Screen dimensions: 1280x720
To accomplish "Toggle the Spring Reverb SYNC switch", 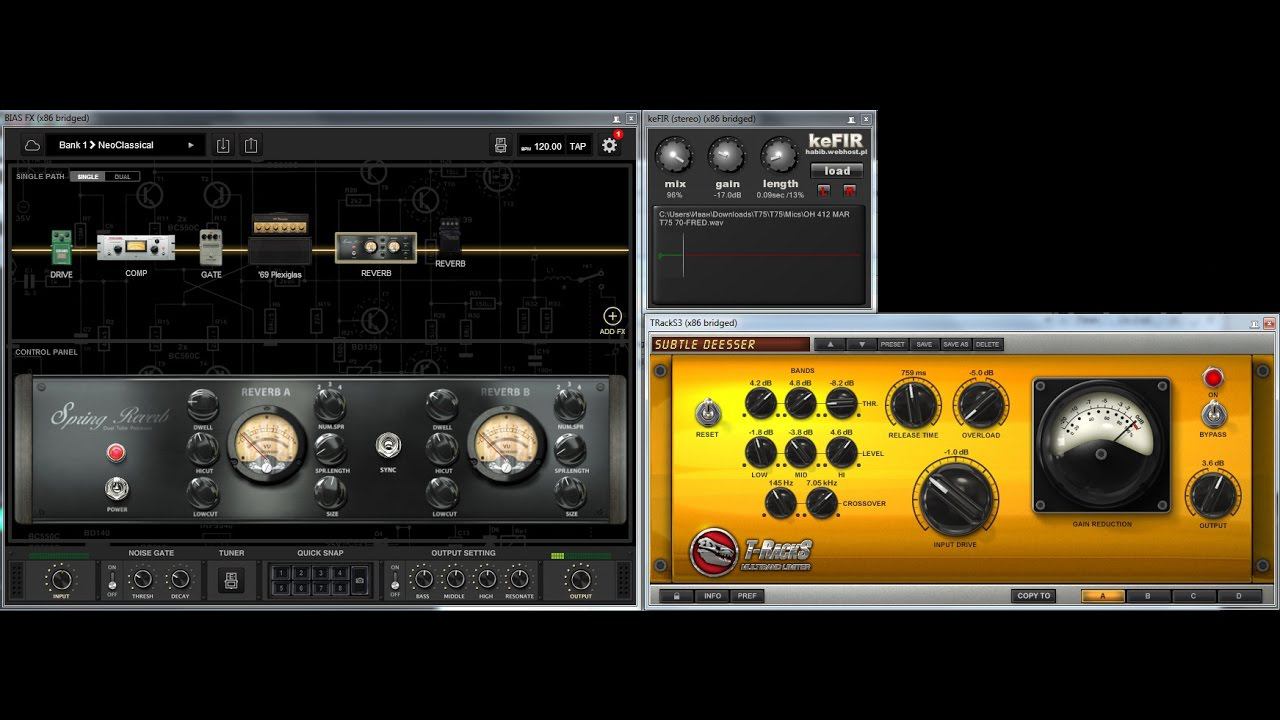I will (x=387, y=446).
